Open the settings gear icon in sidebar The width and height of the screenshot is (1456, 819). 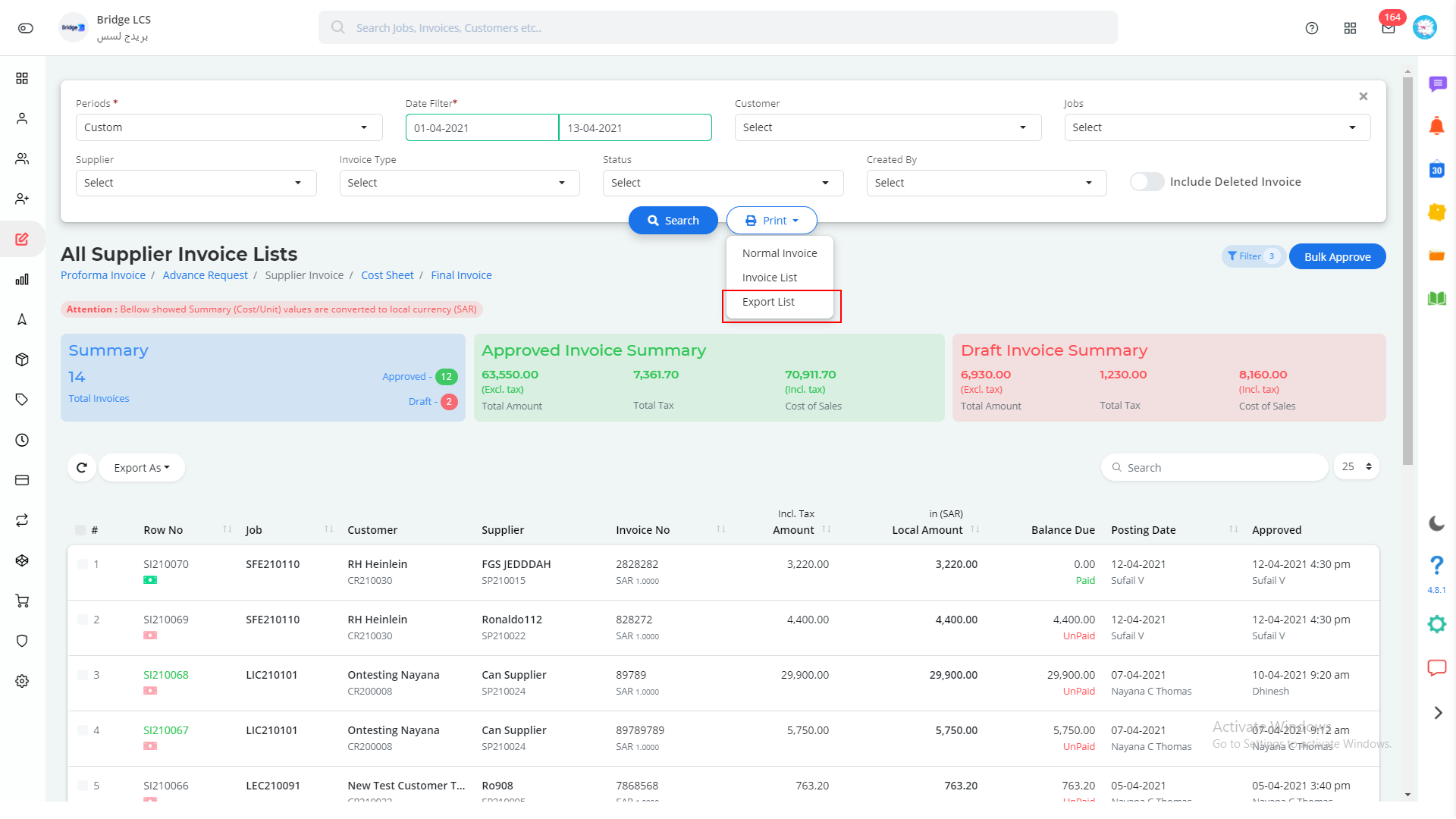tap(22, 681)
